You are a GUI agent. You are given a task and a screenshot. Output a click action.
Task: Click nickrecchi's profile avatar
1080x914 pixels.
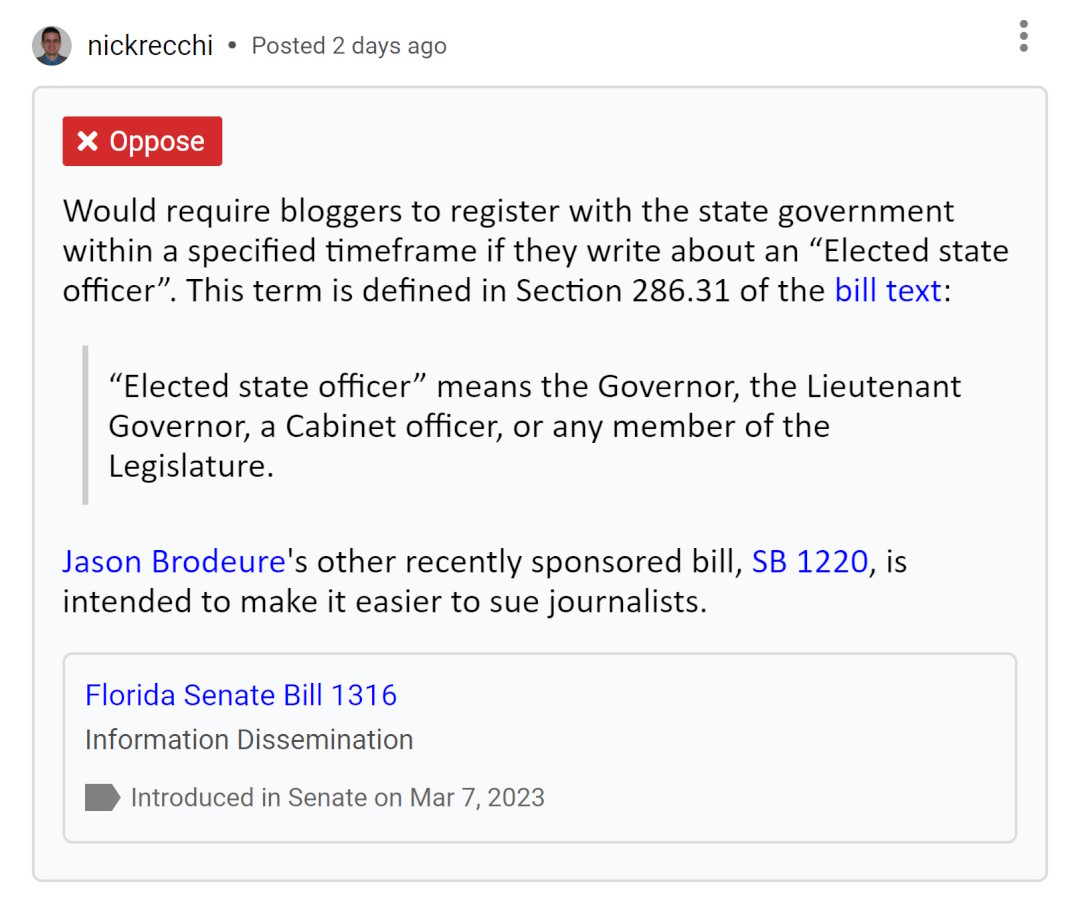(x=51, y=46)
